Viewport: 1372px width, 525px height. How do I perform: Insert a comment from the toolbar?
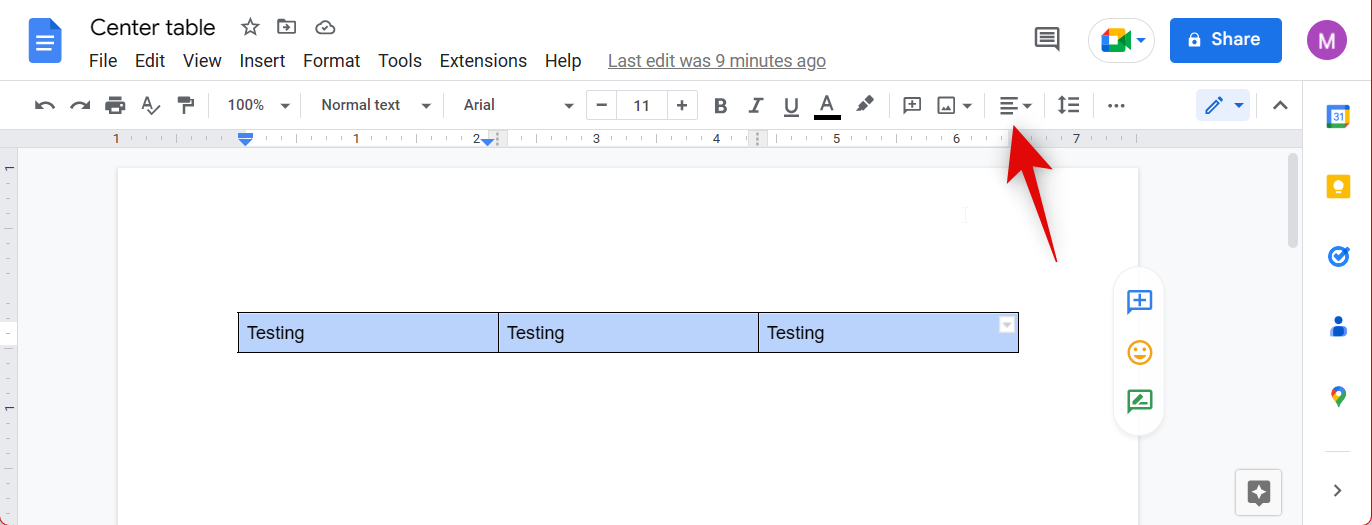point(912,105)
